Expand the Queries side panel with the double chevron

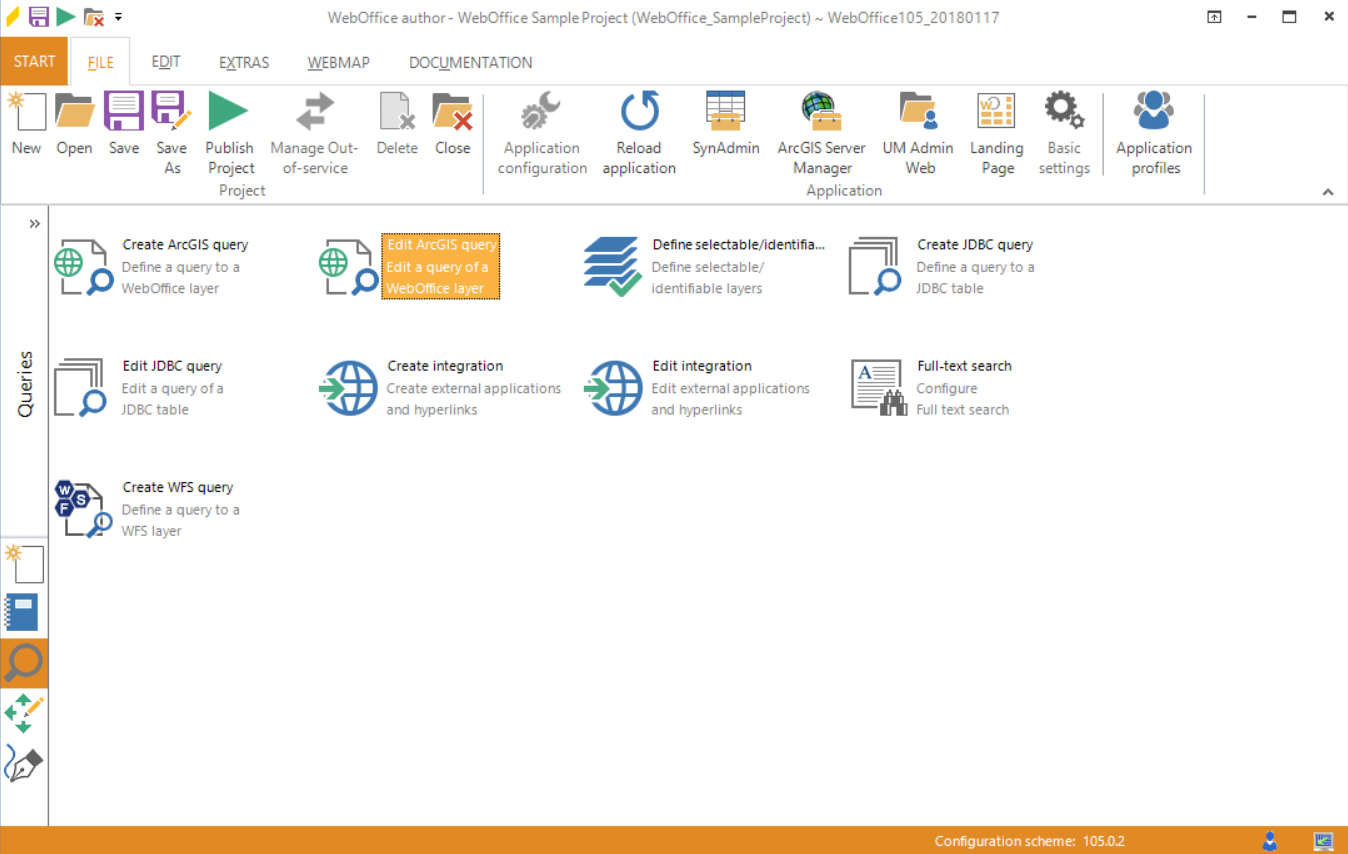click(x=35, y=223)
